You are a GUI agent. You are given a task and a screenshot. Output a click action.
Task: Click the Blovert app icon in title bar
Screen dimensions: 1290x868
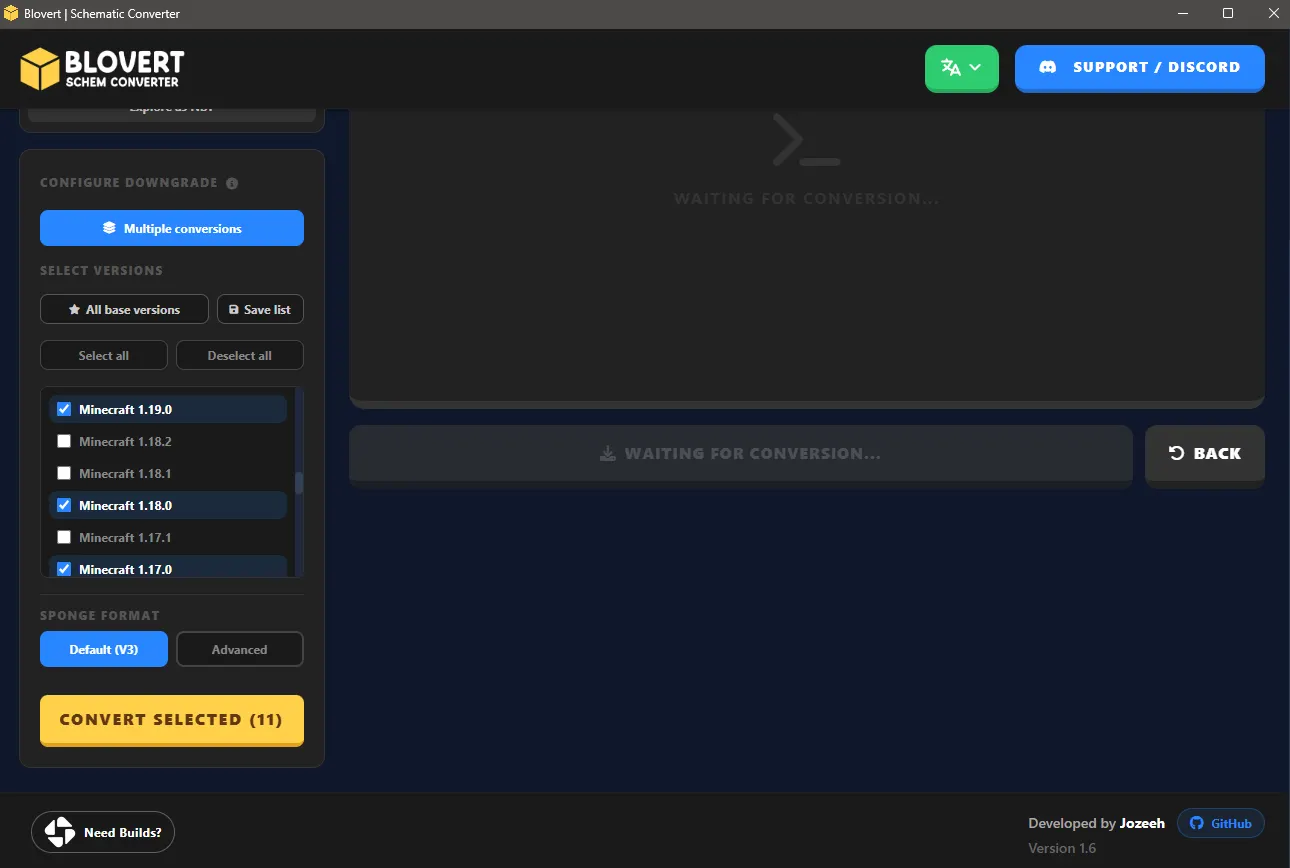(11, 14)
